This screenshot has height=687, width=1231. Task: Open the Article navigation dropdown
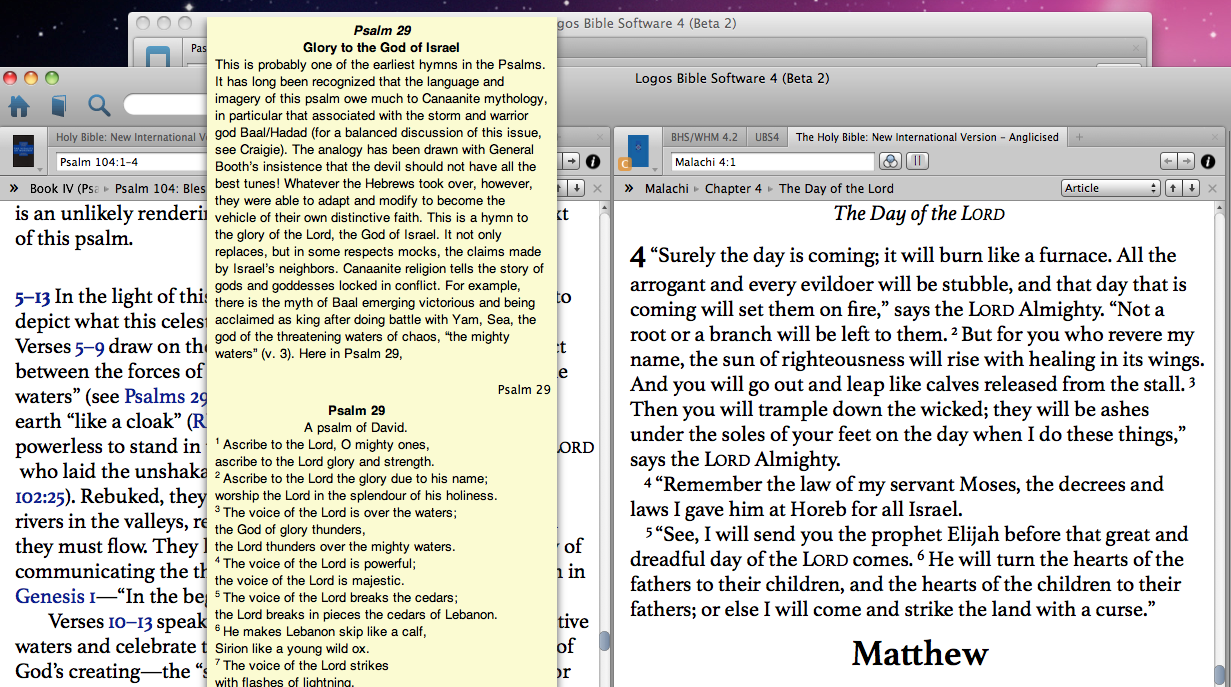[1110, 188]
